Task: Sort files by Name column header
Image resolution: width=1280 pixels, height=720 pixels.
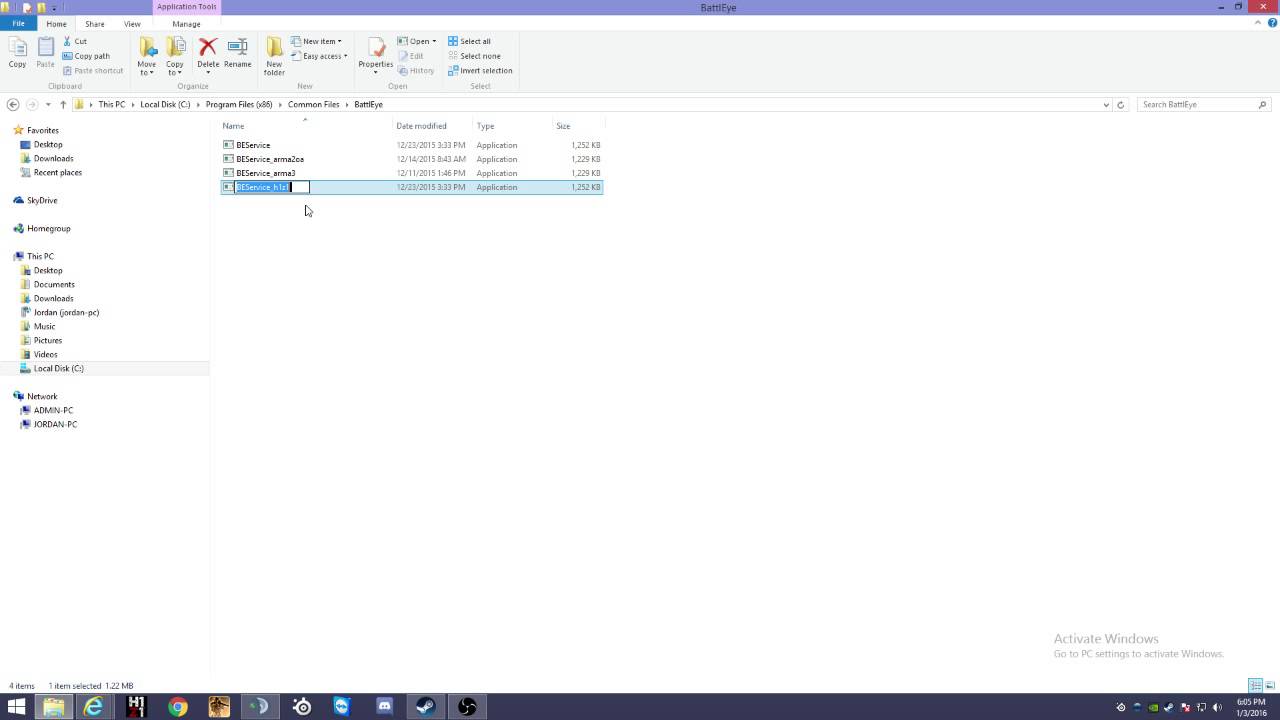Action: (305, 126)
